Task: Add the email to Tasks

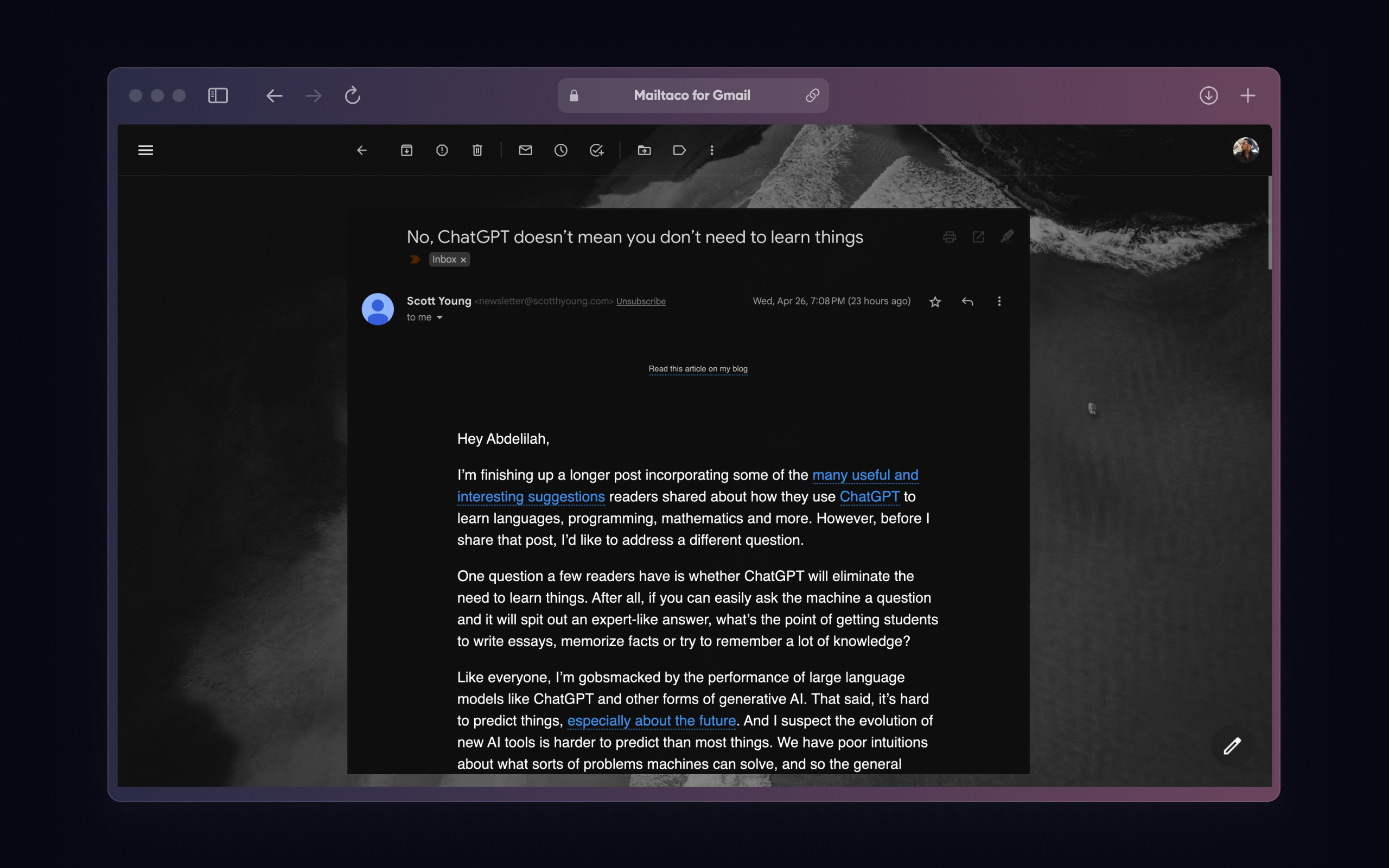Action: click(597, 150)
